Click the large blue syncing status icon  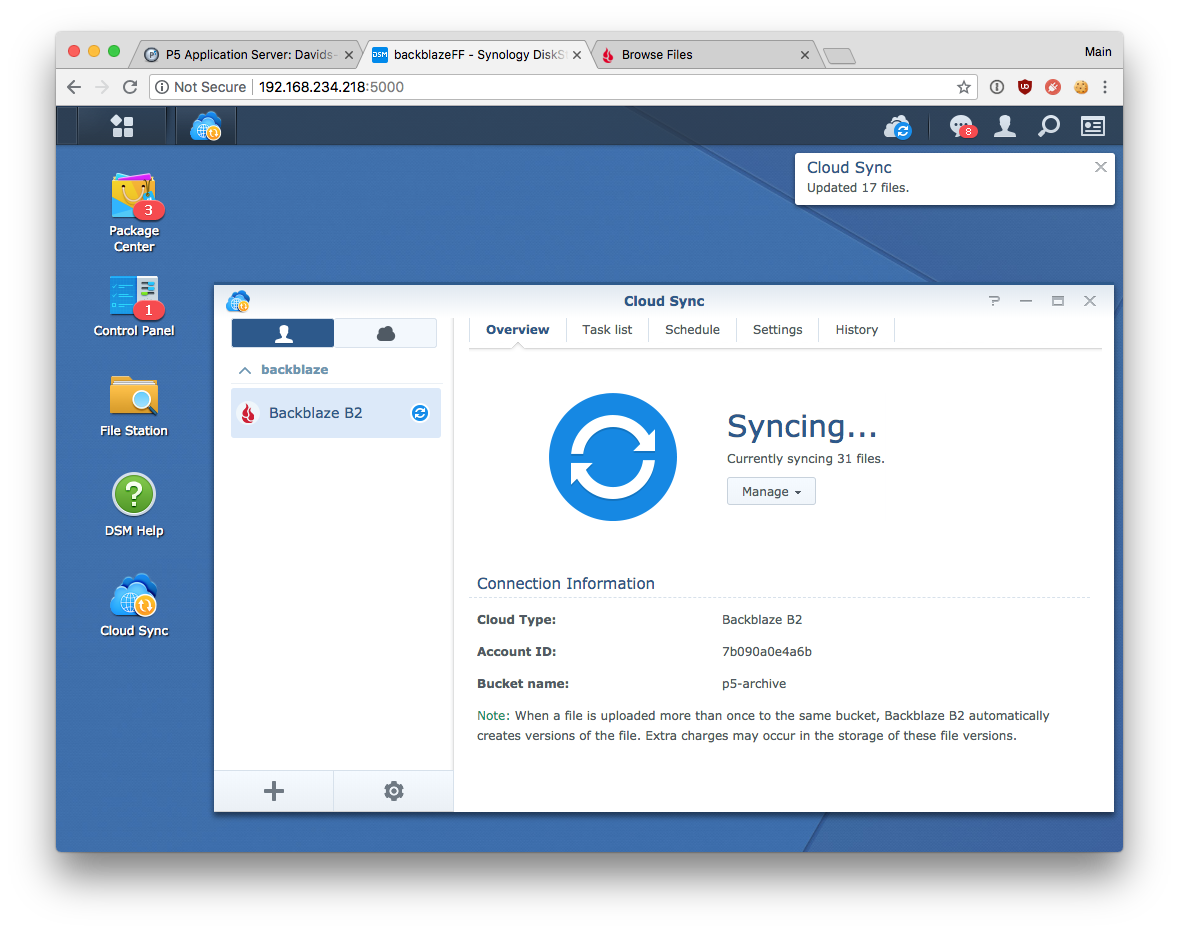pos(613,457)
